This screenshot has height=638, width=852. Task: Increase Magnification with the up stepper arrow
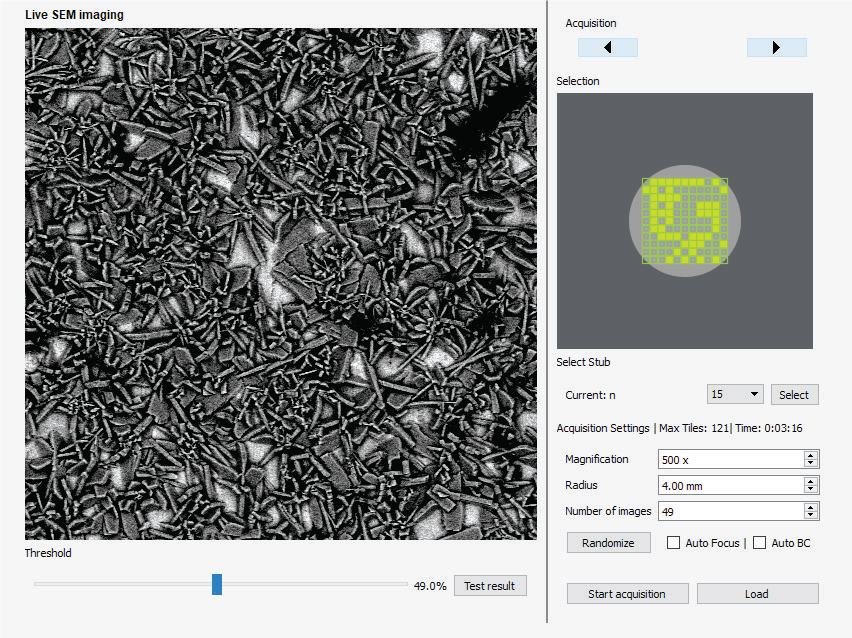810,455
